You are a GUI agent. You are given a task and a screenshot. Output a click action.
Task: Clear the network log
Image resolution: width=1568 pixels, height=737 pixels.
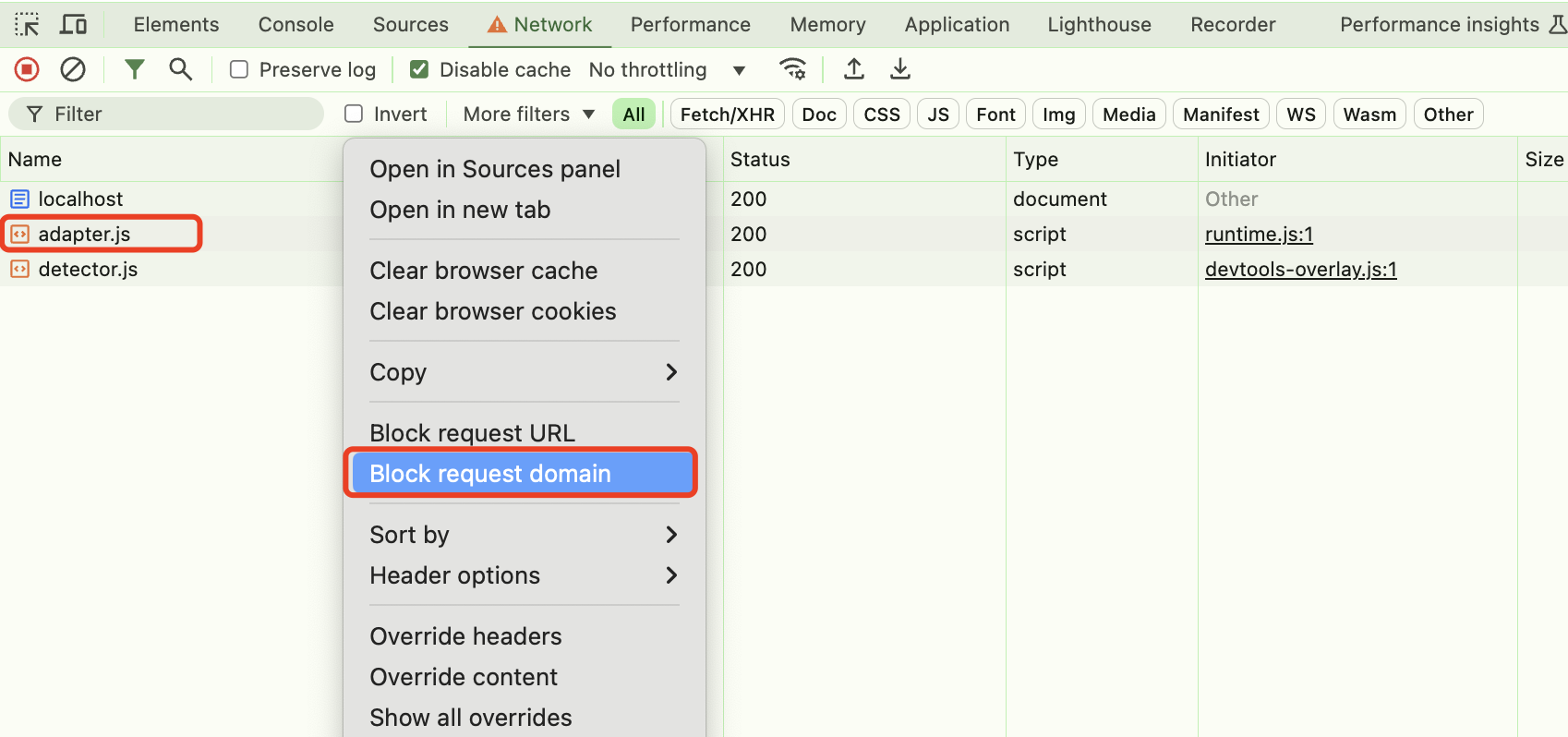[73, 69]
